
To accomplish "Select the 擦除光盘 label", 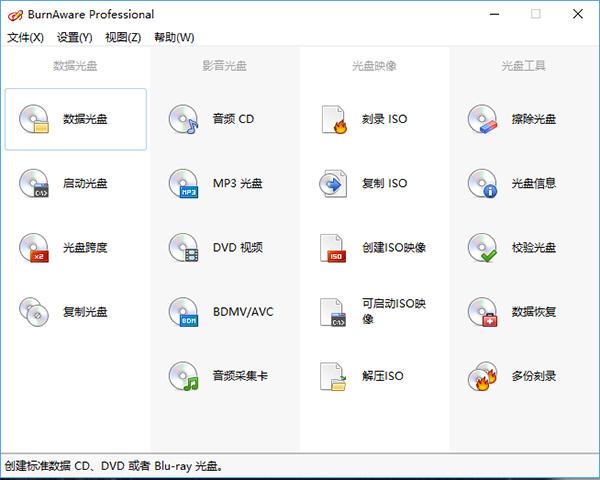I will point(534,119).
